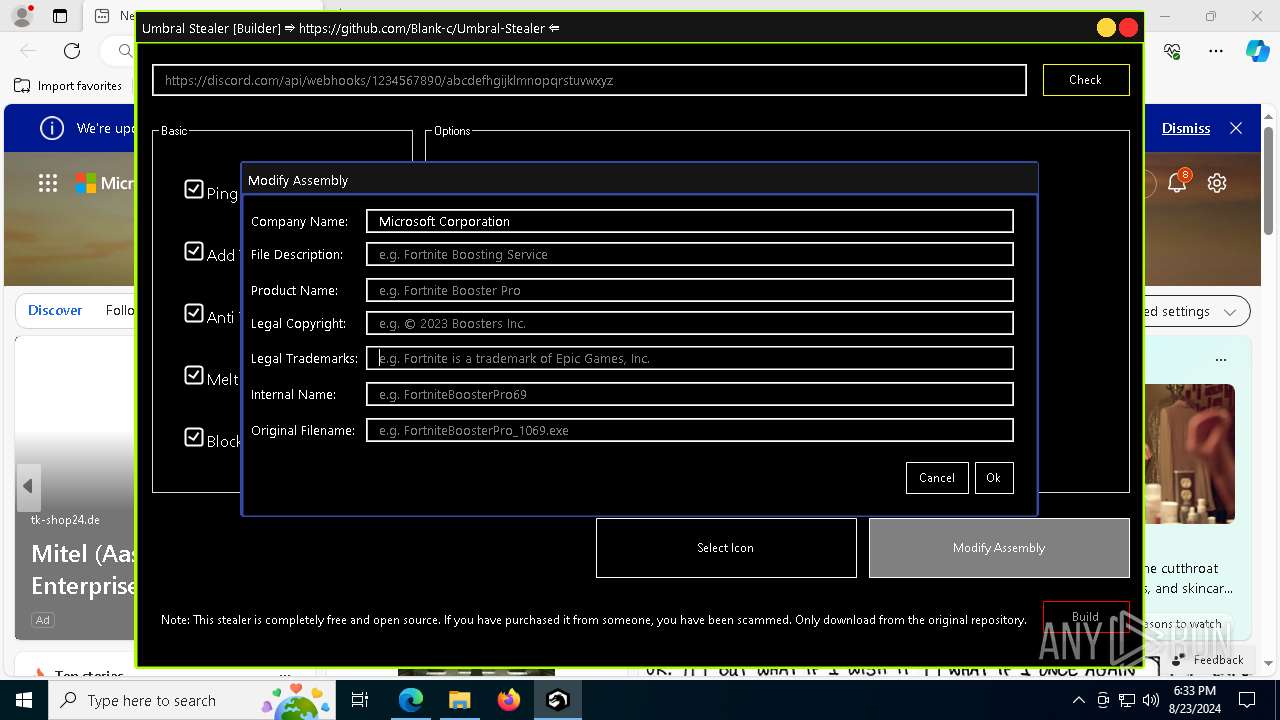Click the previous carousel arrow in Edge
This screenshot has height=720, width=1280.
tap(28, 486)
